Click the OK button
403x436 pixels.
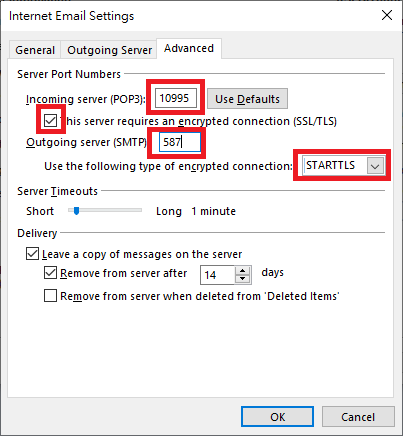coord(277,417)
